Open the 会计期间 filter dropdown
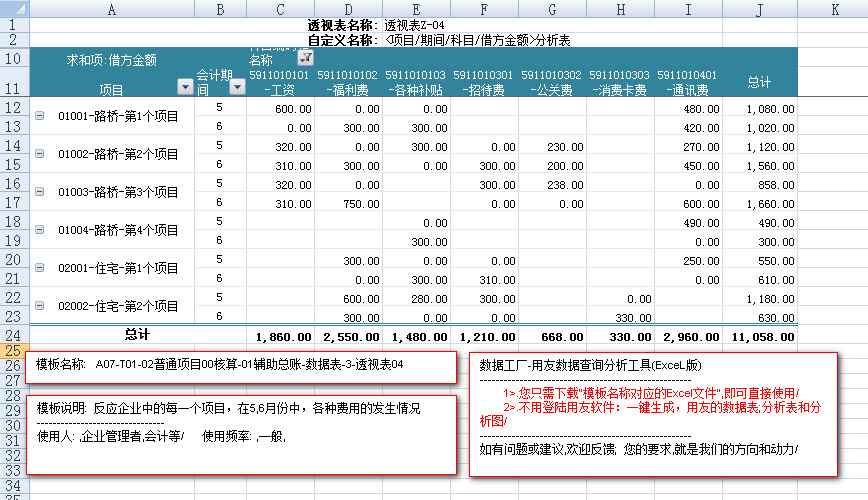 (x=237, y=88)
